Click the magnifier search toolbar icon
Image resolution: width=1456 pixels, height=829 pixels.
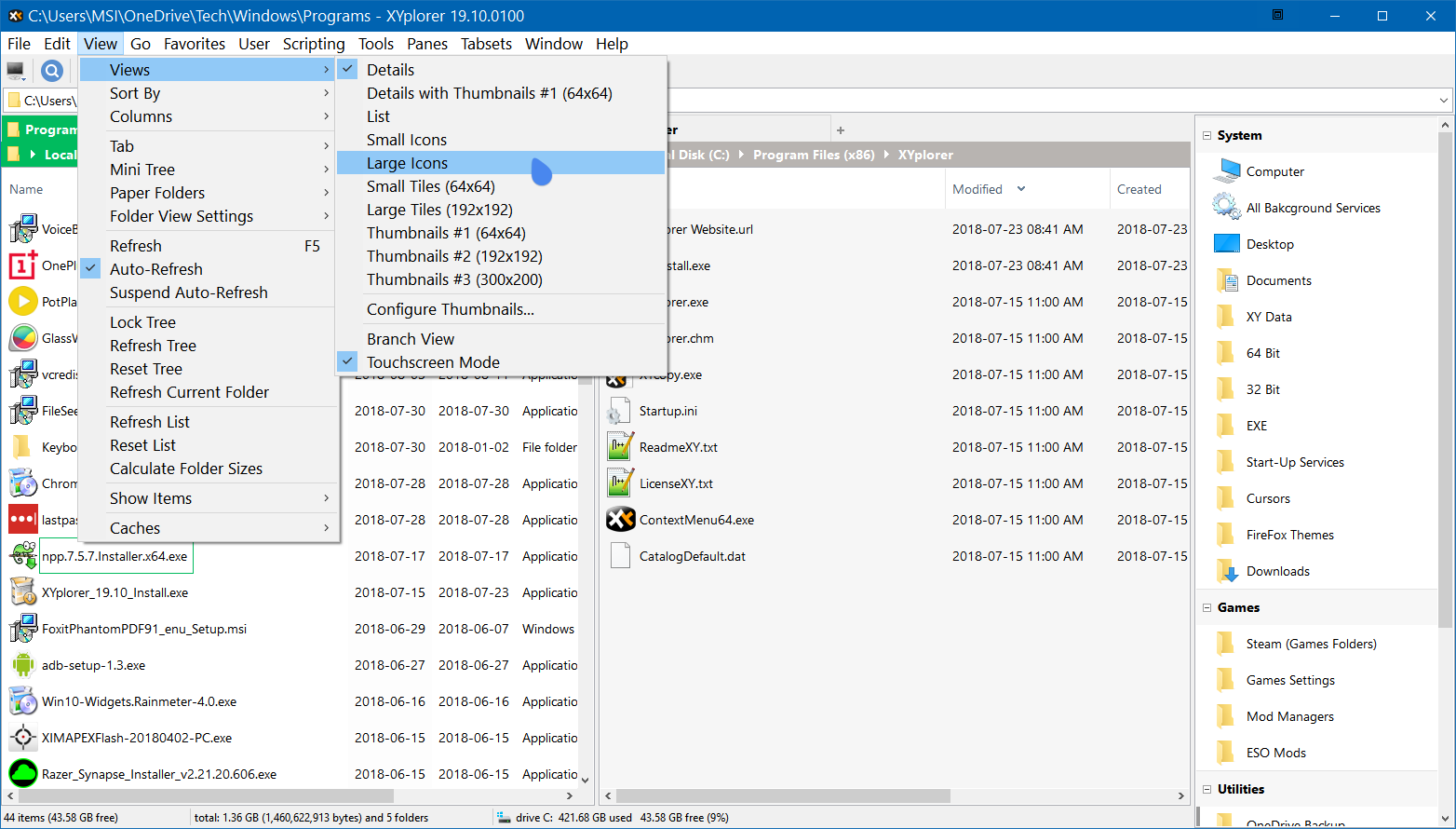click(52, 70)
